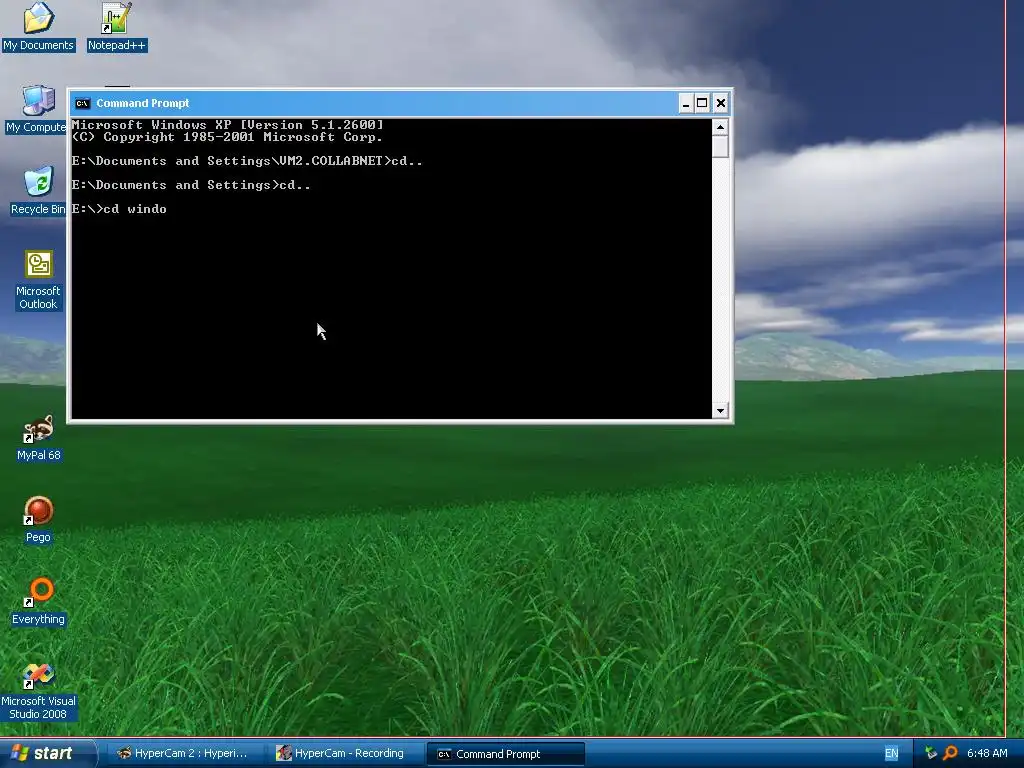1024x768 pixels.
Task: Switch to HyperCam 2 taskbar button
Action: [183, 753]
